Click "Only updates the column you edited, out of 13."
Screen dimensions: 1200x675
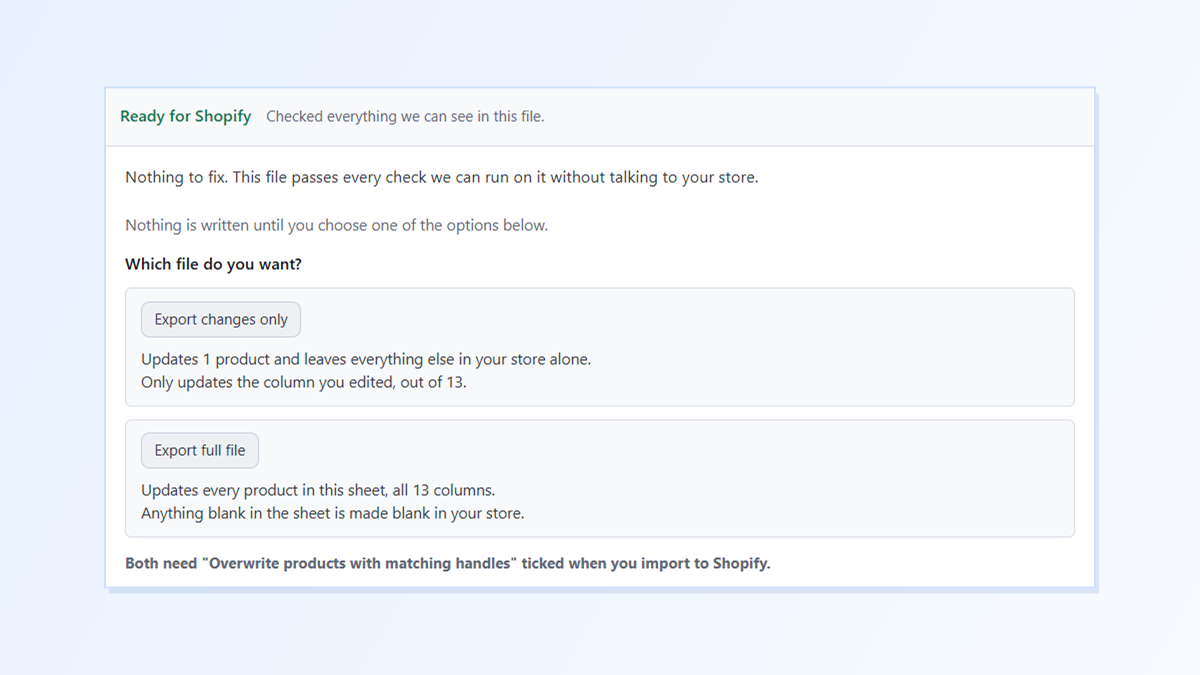coord(304,382)
